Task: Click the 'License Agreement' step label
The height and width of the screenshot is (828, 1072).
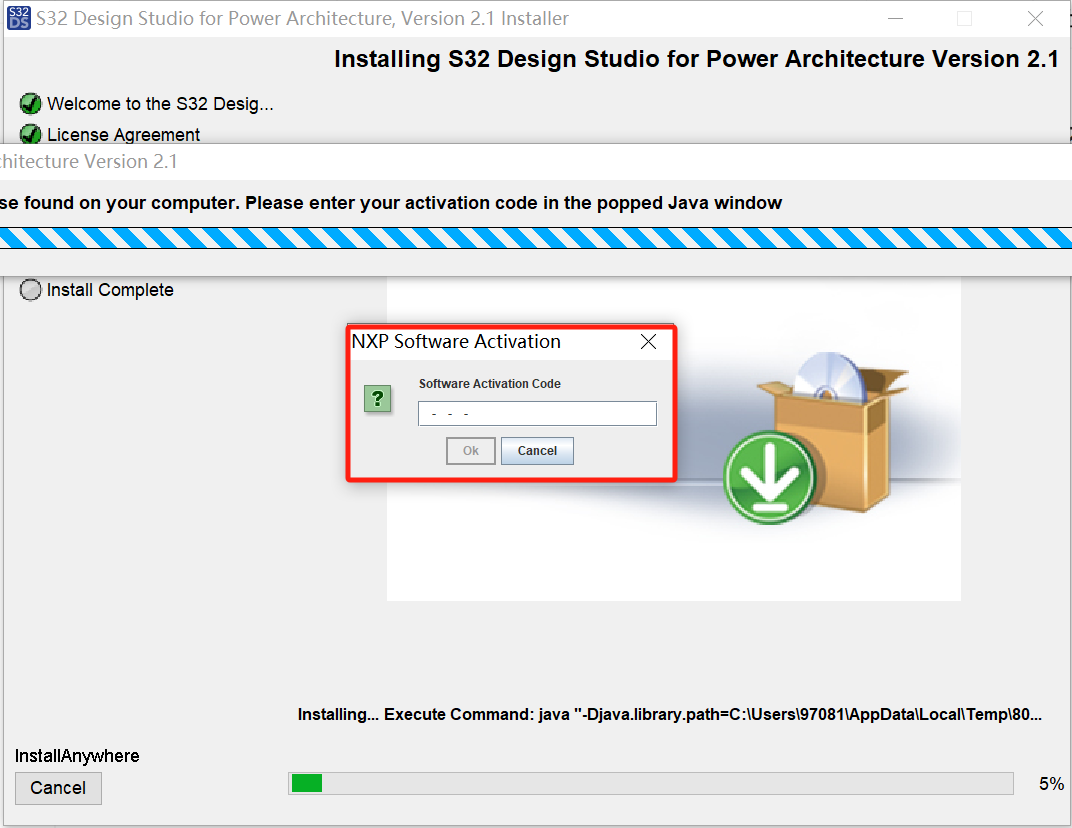Action: pos(123,135)
